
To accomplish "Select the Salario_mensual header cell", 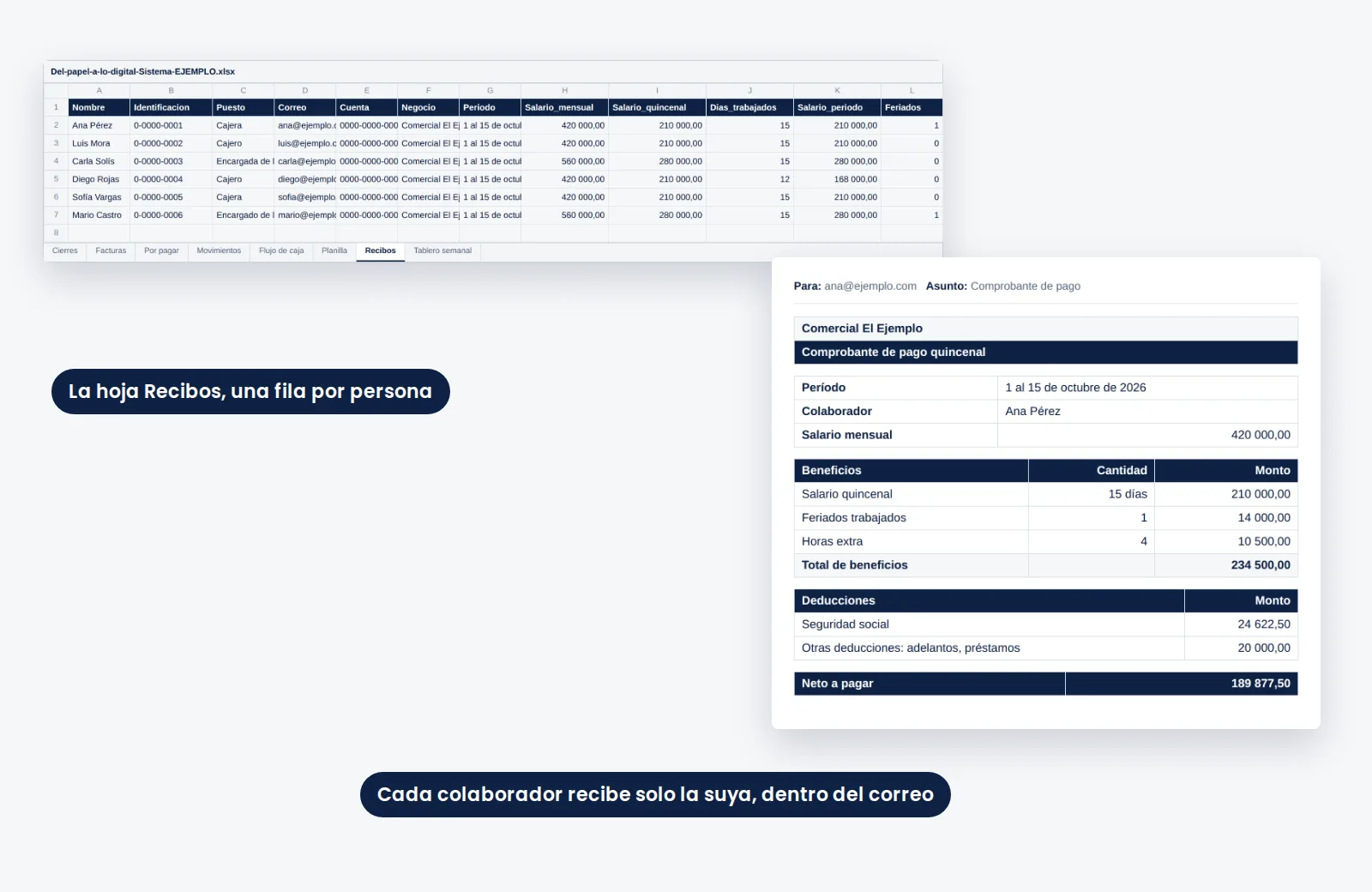I will [x=564, y=108].
